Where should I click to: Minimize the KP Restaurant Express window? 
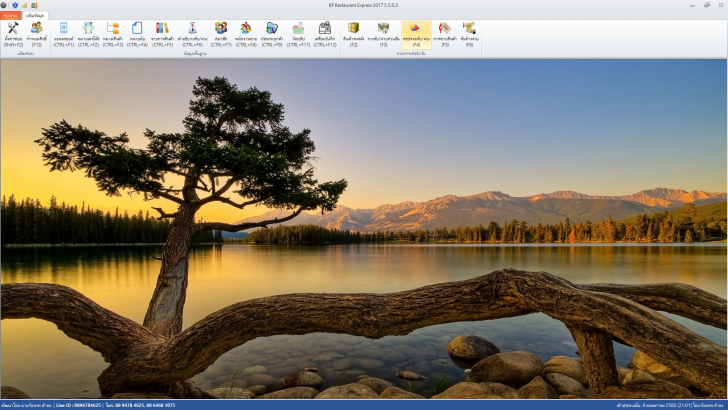pyautogui.click(x=692, y=5)
